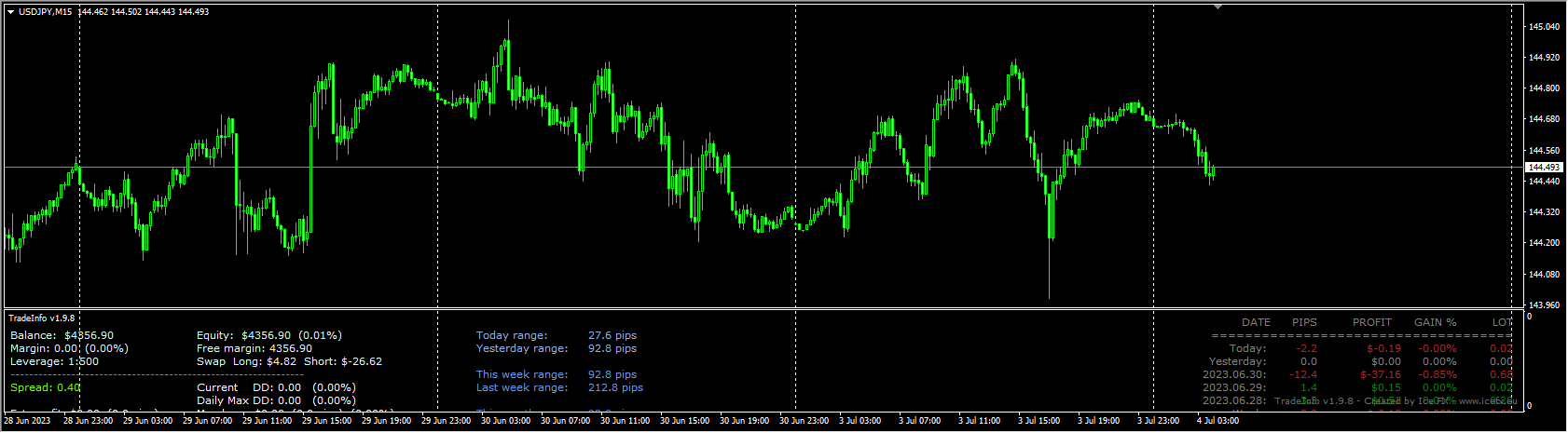Click the Today: row label in history table
Image resolution: width=1568 pixels, height=433 pixels.
tap(1247, 348)
